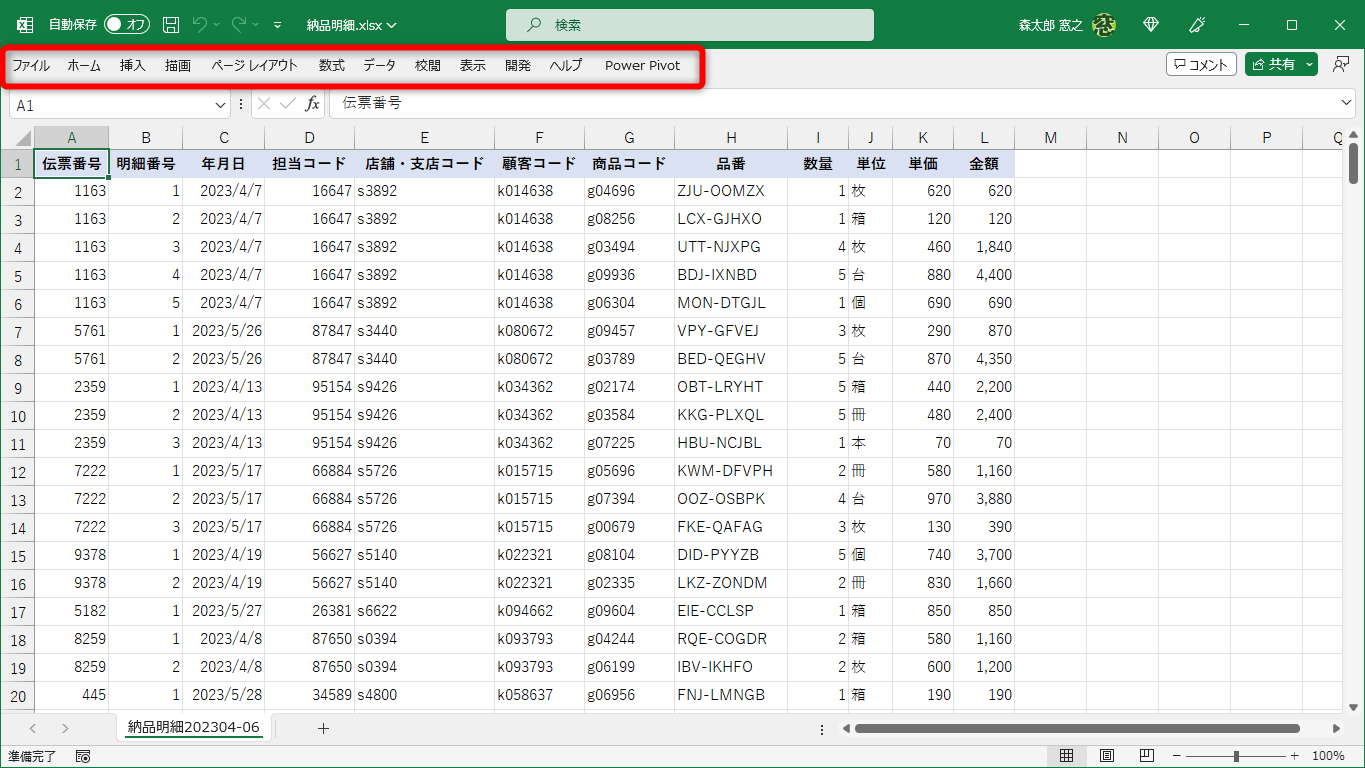The width and height of the screenshot is (1365, 768).
Task: Click the コメント (Comments) button
Action: click(x=1200, y=63)
